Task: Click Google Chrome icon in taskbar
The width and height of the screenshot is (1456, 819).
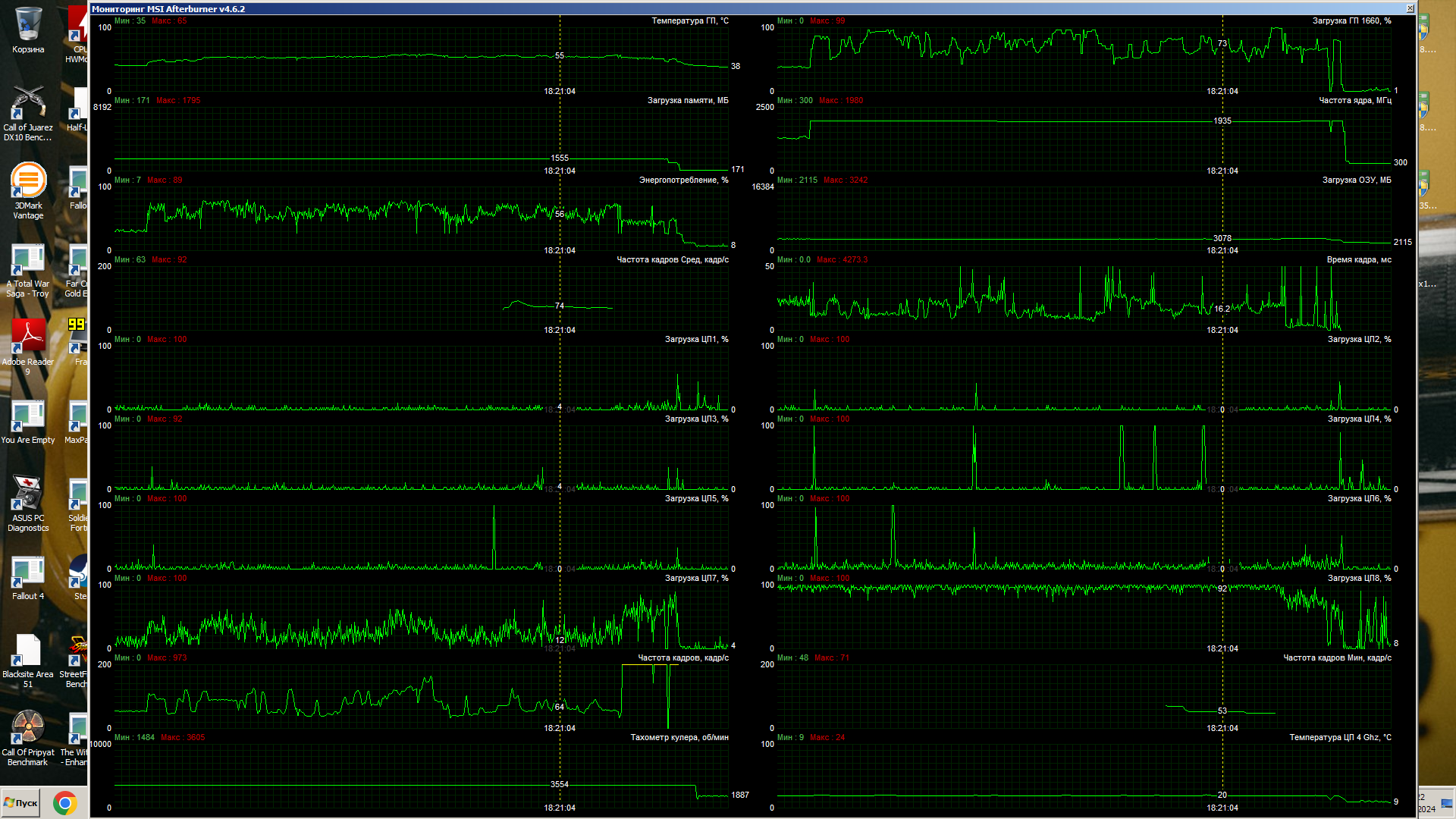Action: click(x=65, y=803)
